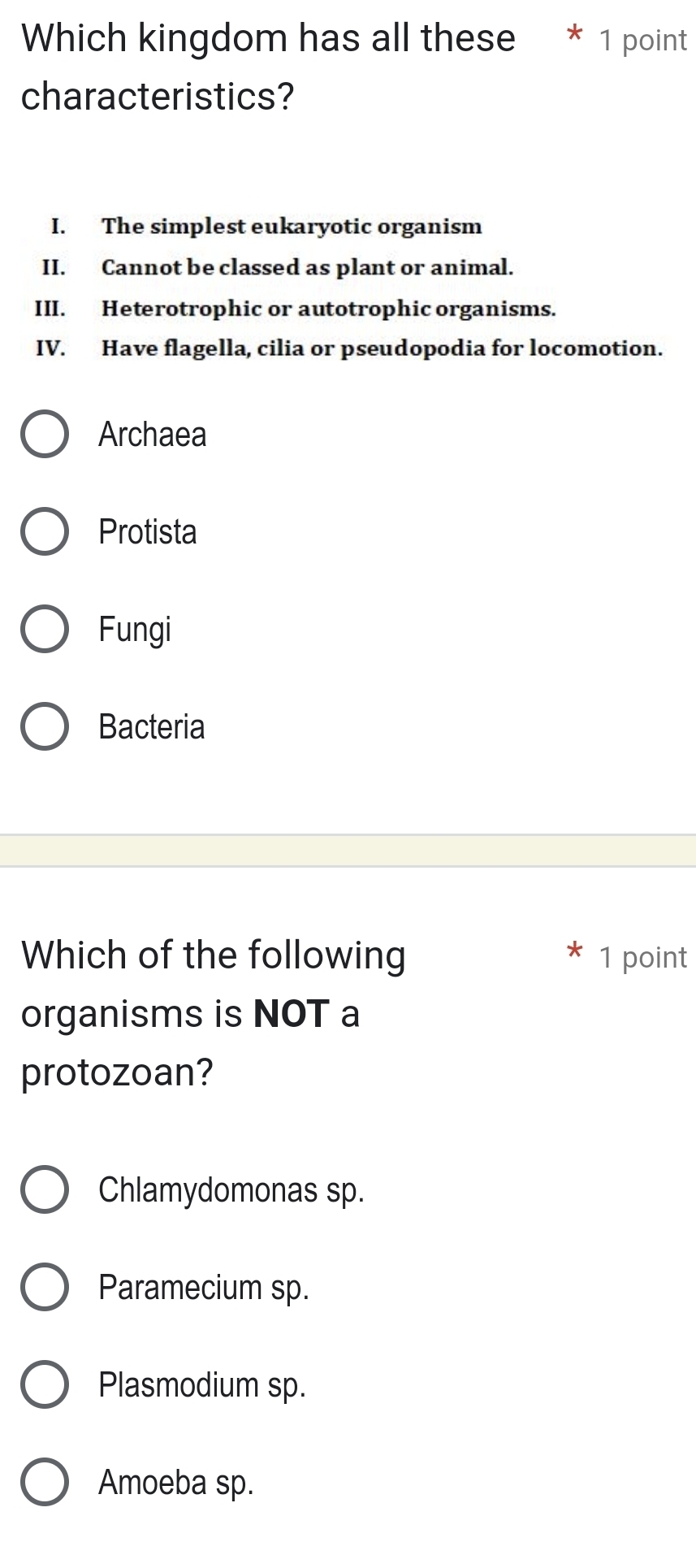
Task: Select the Archaea radio button
Action: [x=44, y=435]
